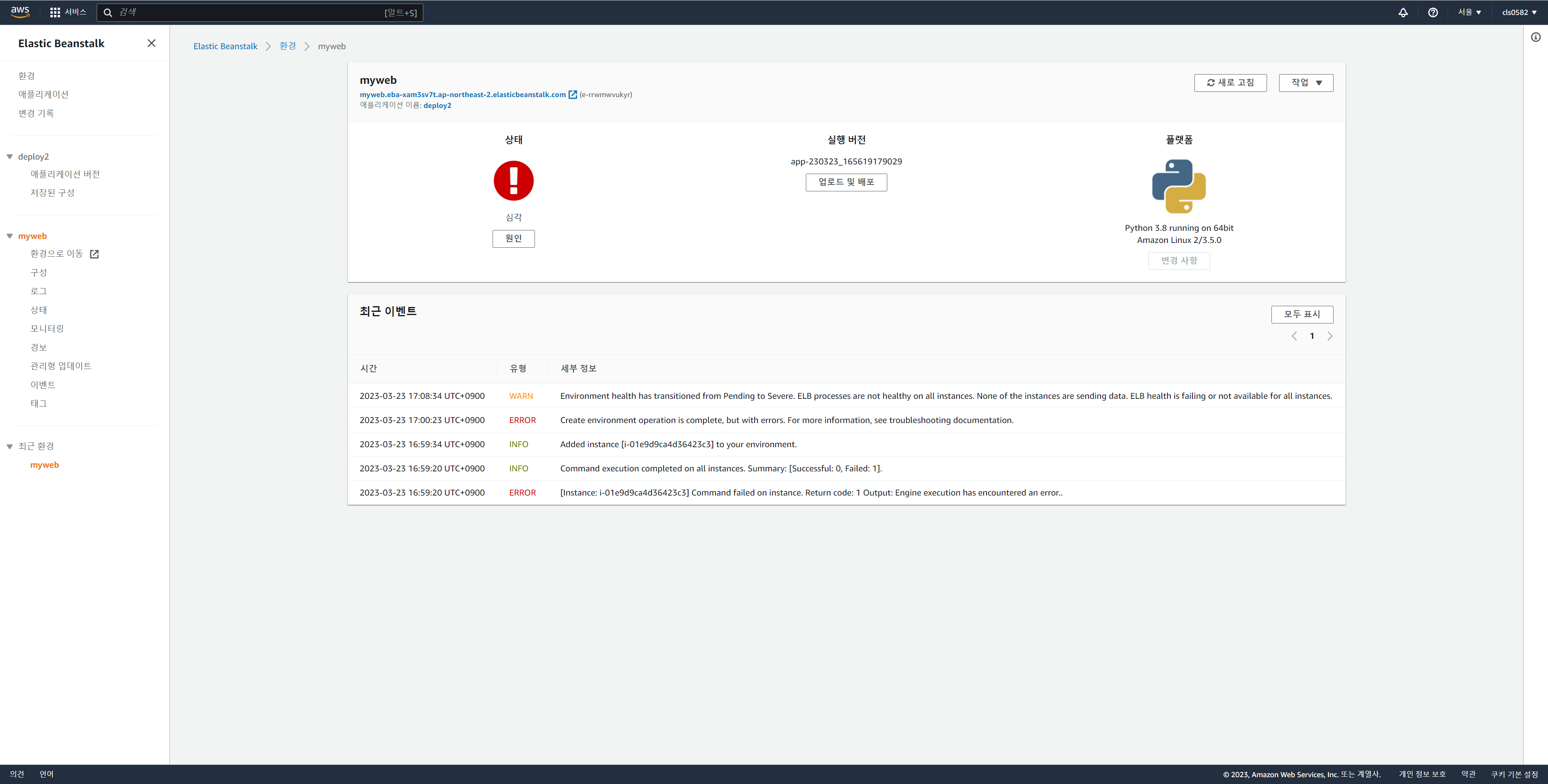
Task: Open the cls0582 account menu
Action: [x=1519, y=12]
